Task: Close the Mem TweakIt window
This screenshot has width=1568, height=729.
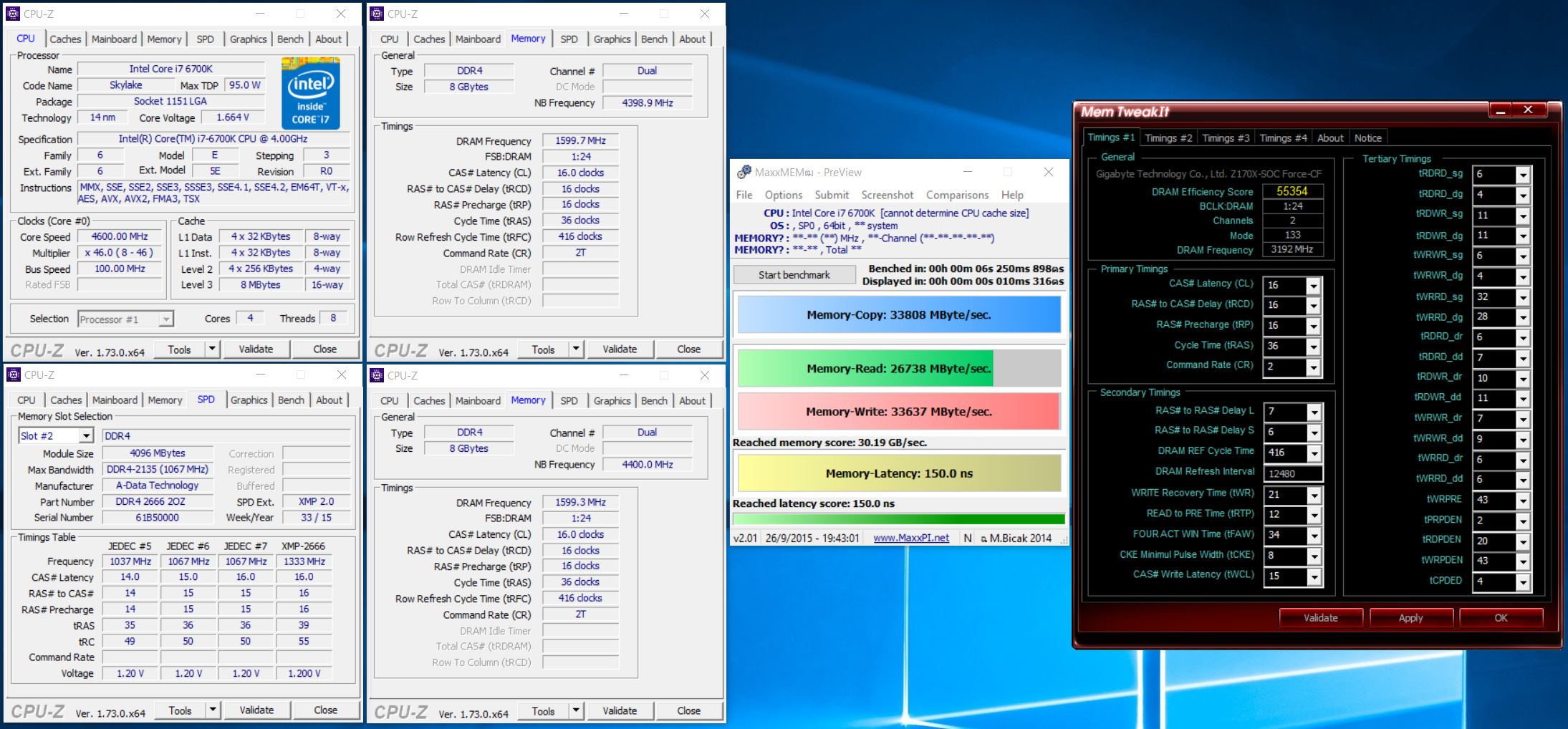Action: click(1528, 110)
